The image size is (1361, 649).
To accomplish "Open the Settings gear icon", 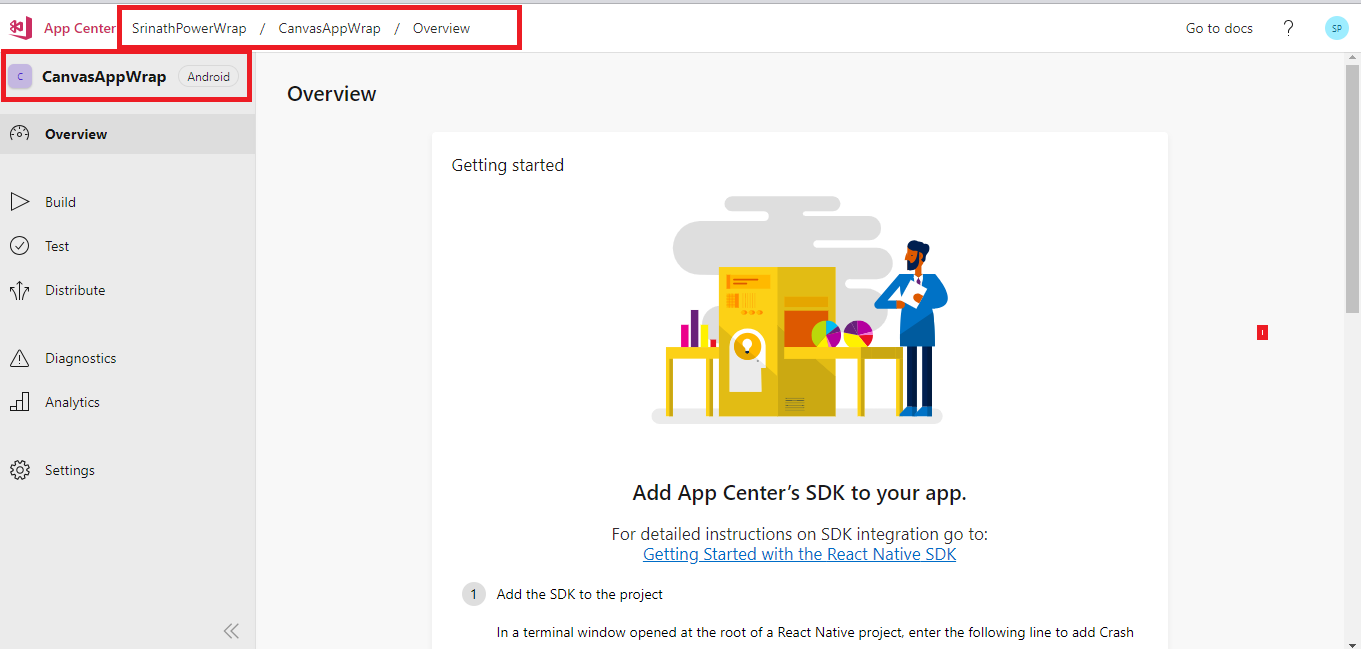I will point(20,470).
